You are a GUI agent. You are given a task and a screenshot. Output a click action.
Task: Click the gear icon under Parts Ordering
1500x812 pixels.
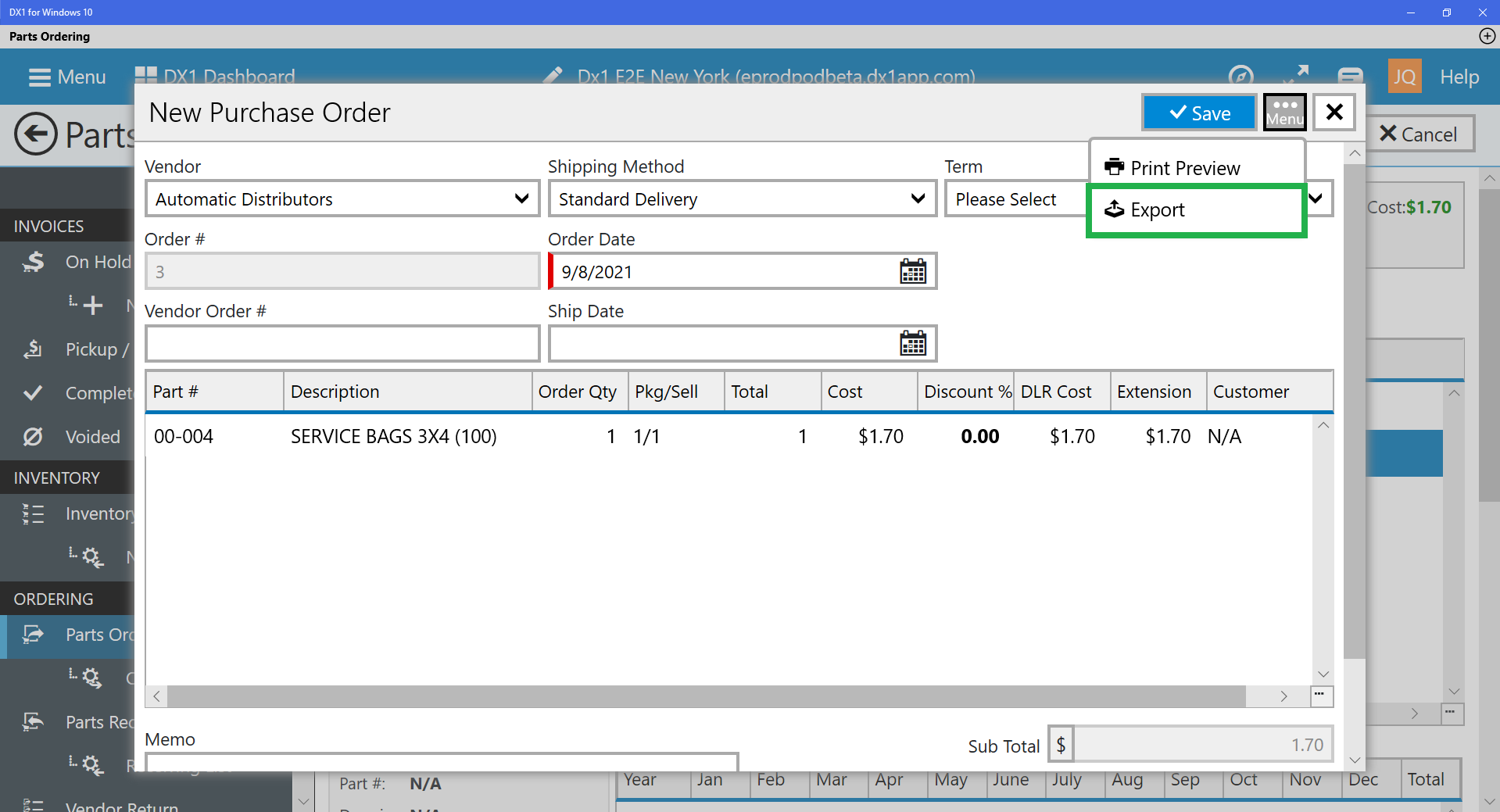pos(92,678)
